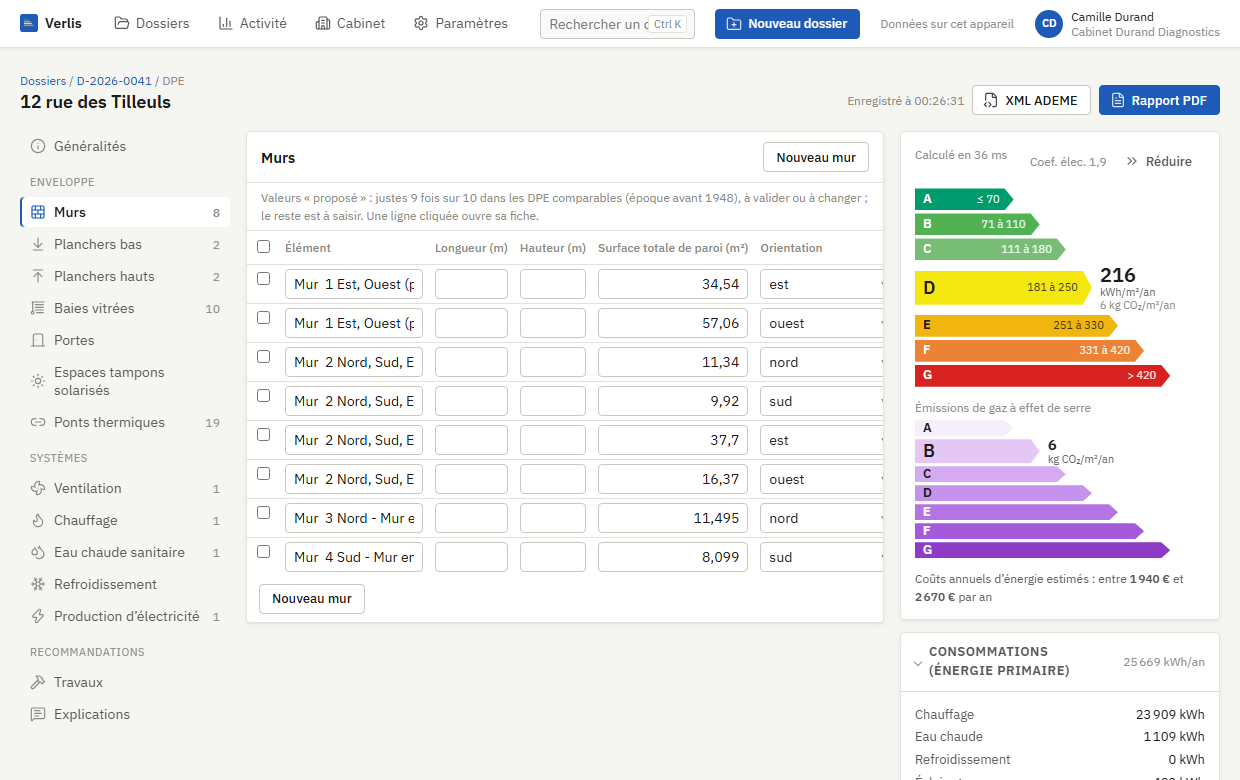Click the Chauffage flame icon
The height and width of the screenshot is (780, 1240).
pos(38,520)
